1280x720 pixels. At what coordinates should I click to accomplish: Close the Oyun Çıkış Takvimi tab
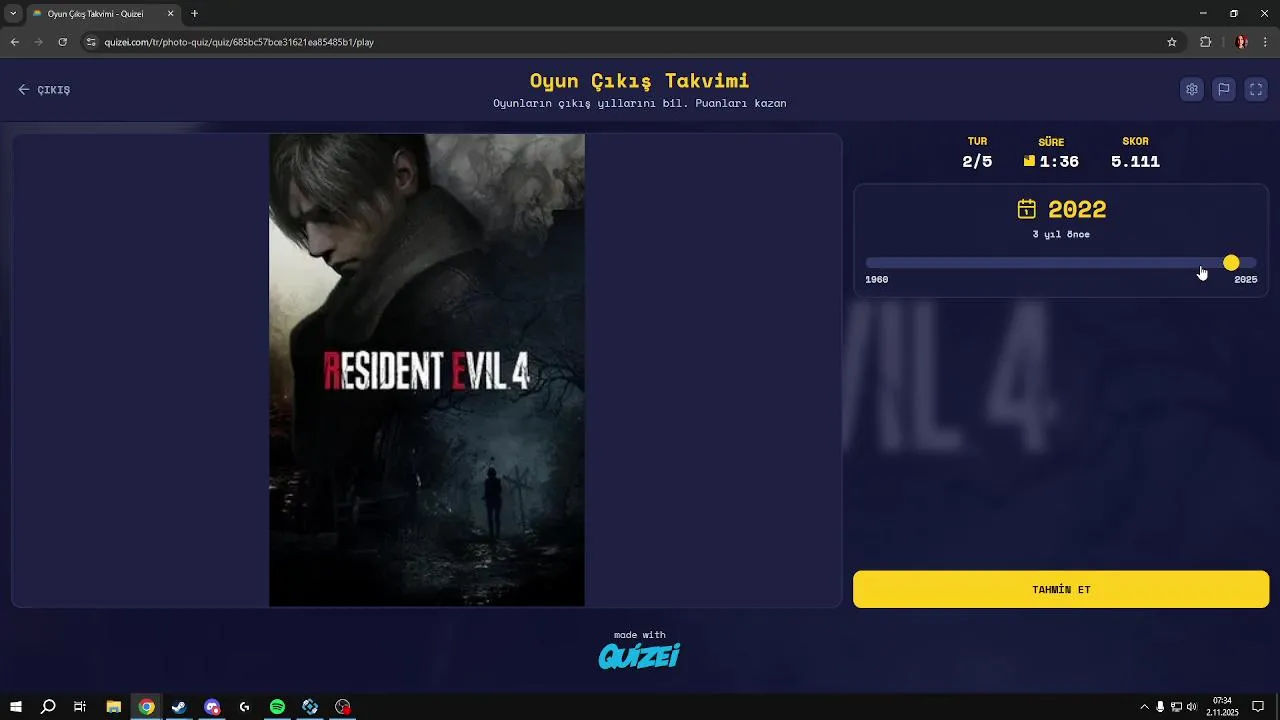[x=170, y=14]
